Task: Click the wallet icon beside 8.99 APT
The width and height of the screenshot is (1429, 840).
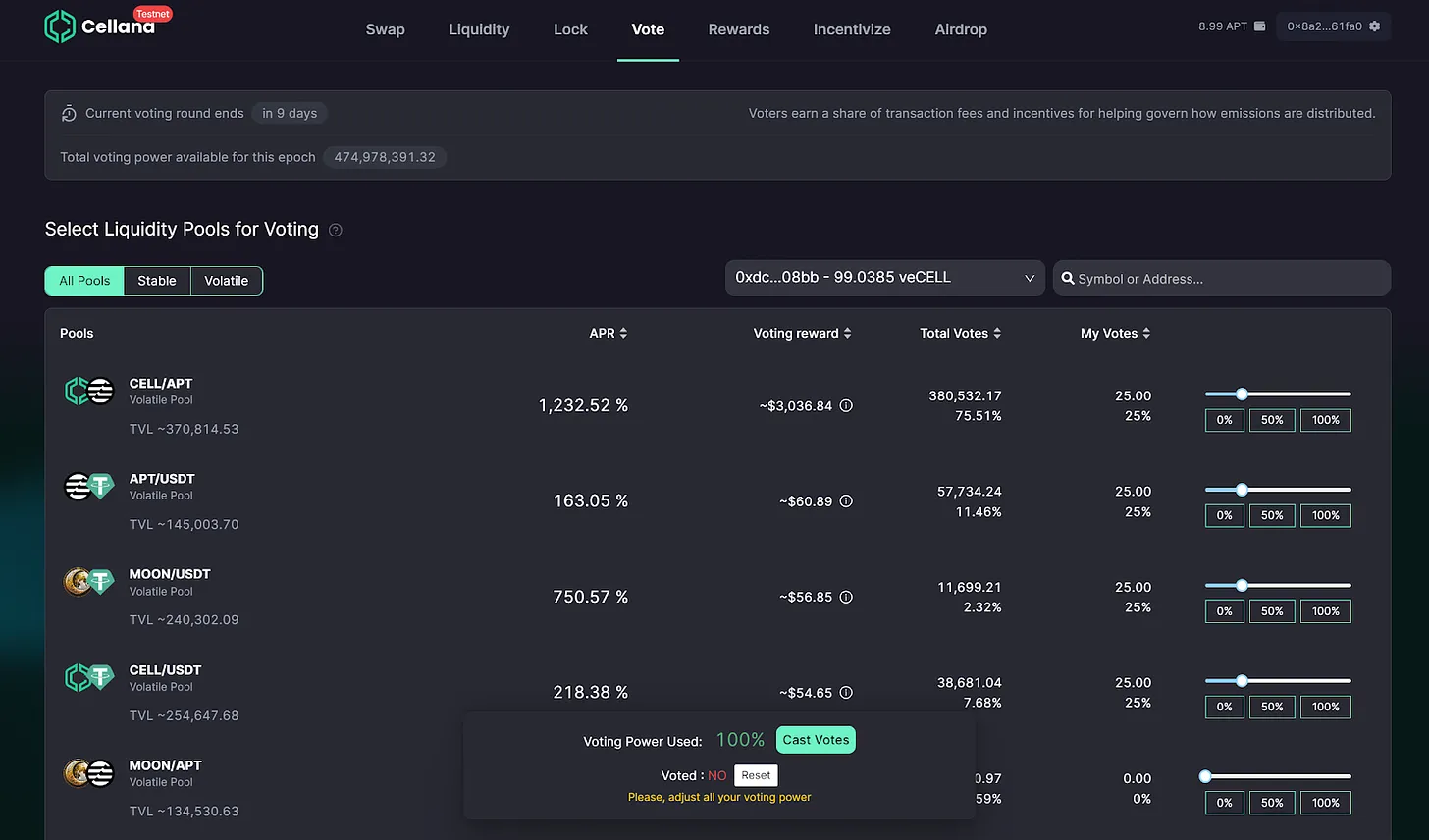Action: [1259, 26]
